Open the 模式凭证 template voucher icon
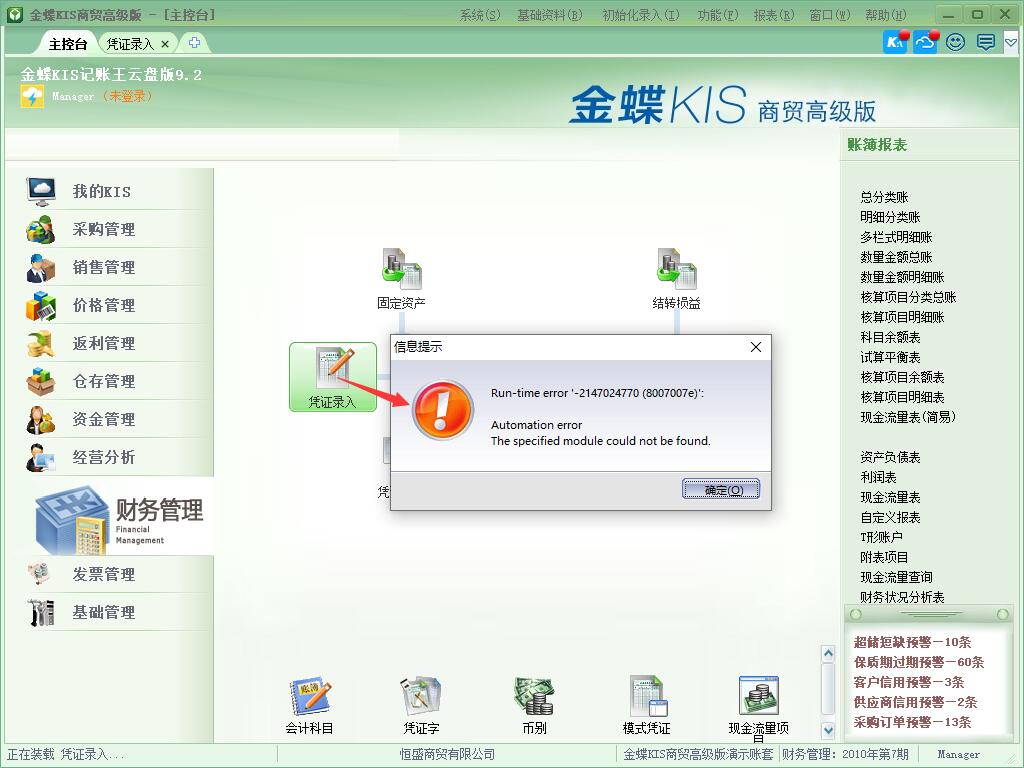 647,705
